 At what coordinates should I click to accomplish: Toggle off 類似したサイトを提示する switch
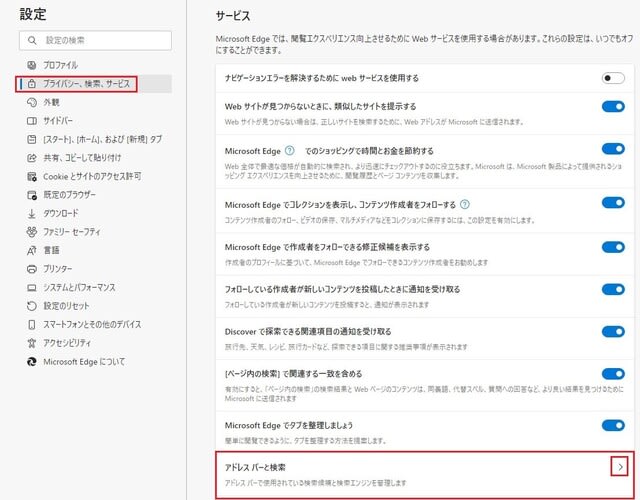pyautogui.click(x=613, y=107)
